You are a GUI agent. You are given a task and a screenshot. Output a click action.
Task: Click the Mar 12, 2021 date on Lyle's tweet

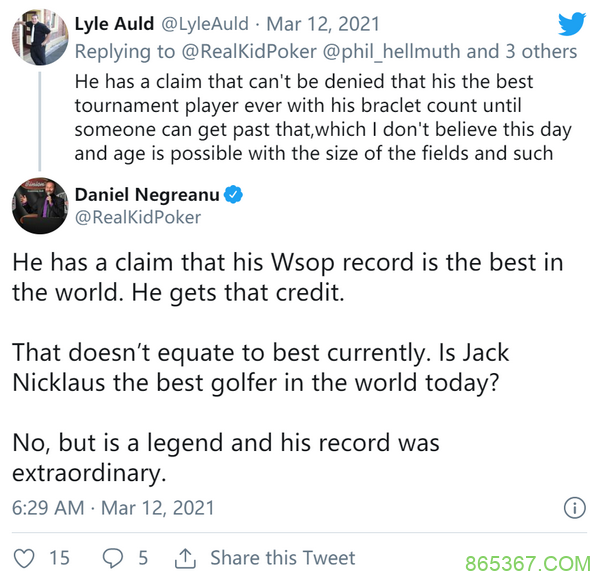(x=323, y=24)
